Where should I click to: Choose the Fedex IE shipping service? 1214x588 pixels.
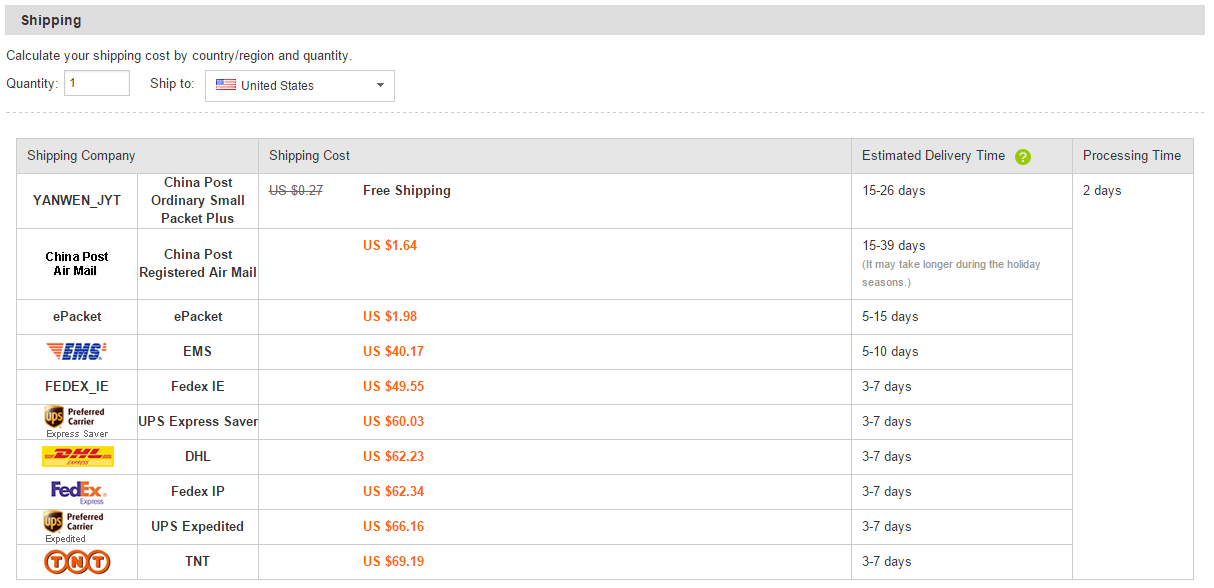pyautogui.click(x=198, y=386)
